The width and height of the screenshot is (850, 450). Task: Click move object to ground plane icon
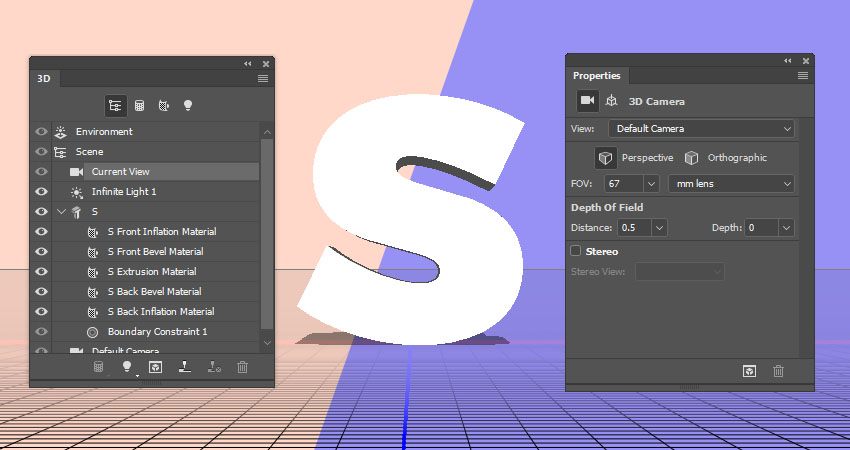(185, 367)
